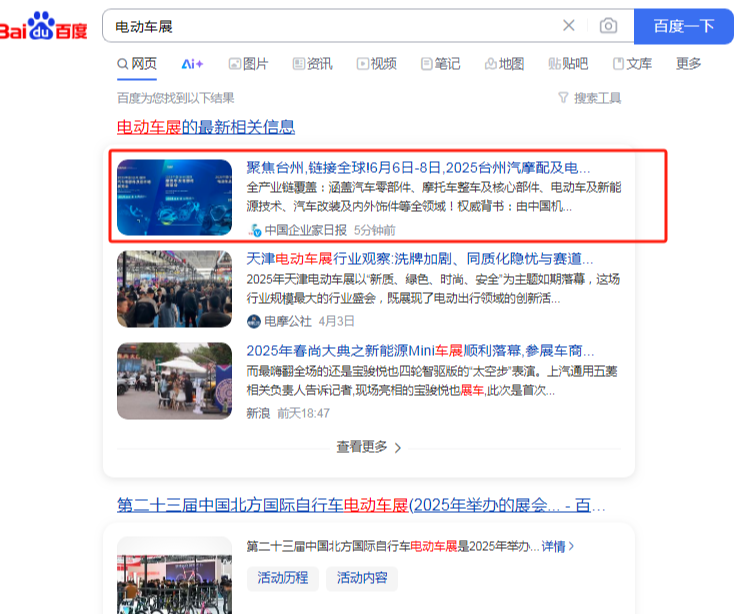Click the chevron next to 查看更多
Image resolution: width=740 pixels, height=614 pixels.
tap(398, 447)
